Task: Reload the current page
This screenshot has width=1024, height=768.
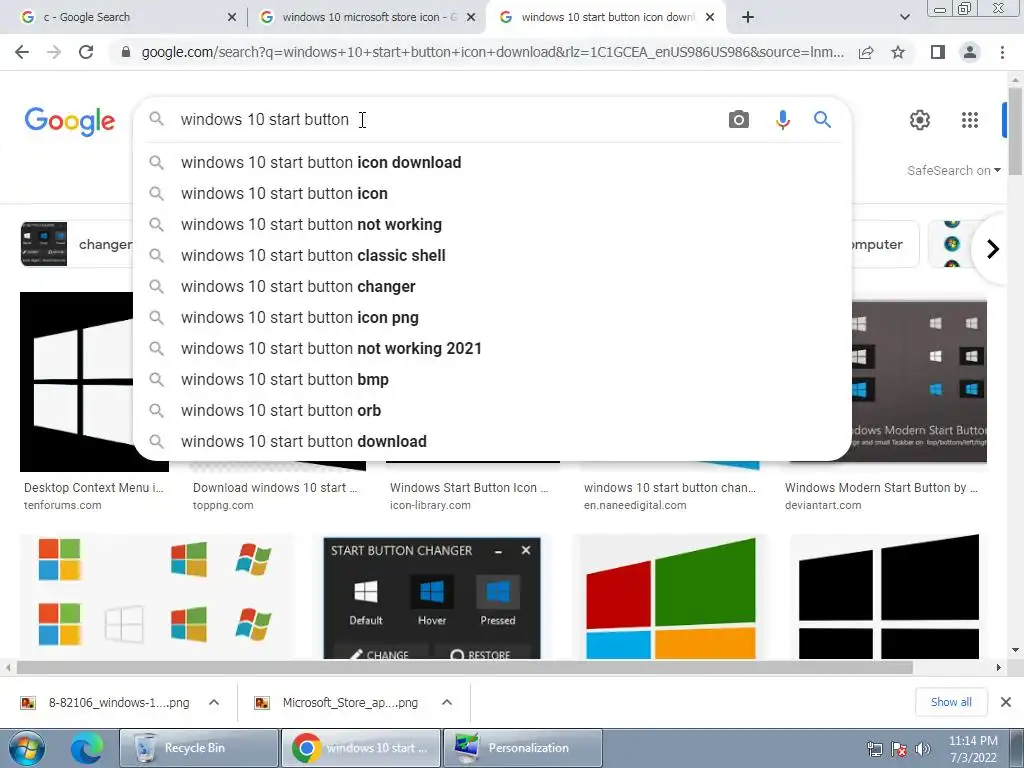Action: [86, 52]
